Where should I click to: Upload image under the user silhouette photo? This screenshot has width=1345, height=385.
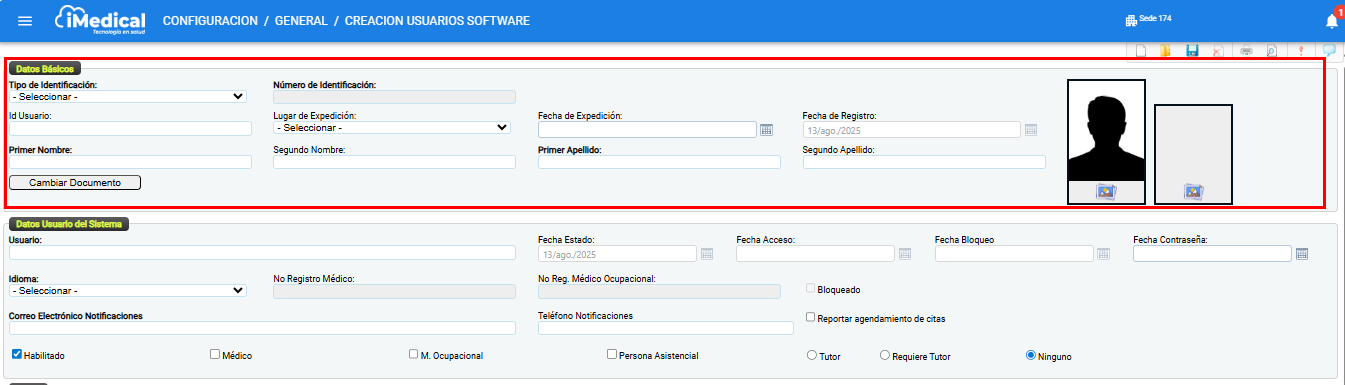(1106, 191)
